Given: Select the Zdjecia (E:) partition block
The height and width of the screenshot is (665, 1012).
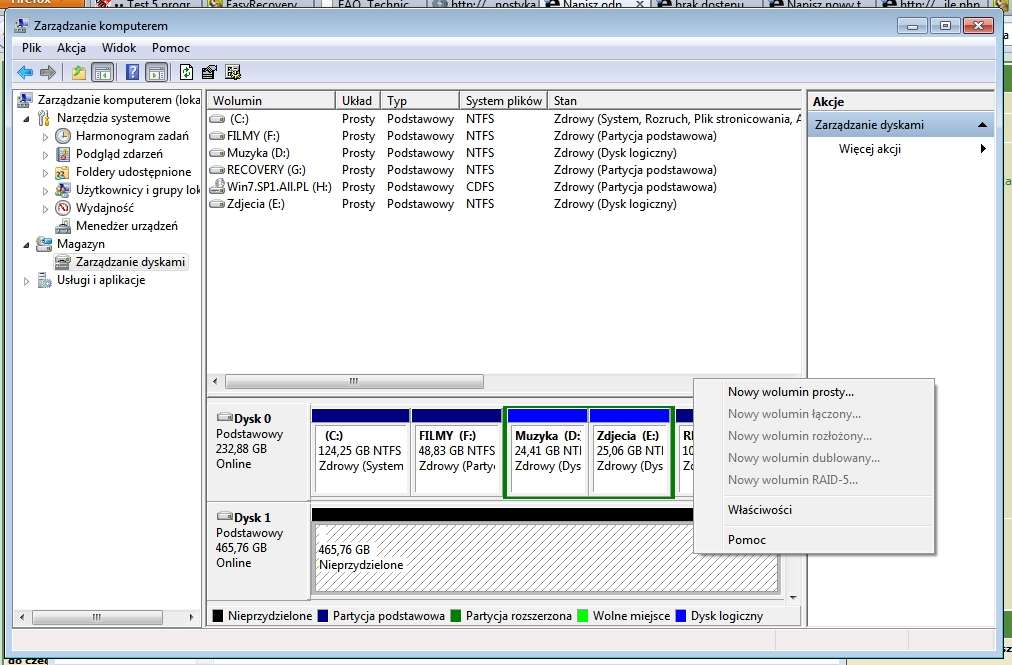Looking at the screenshot, I should 630,452.
